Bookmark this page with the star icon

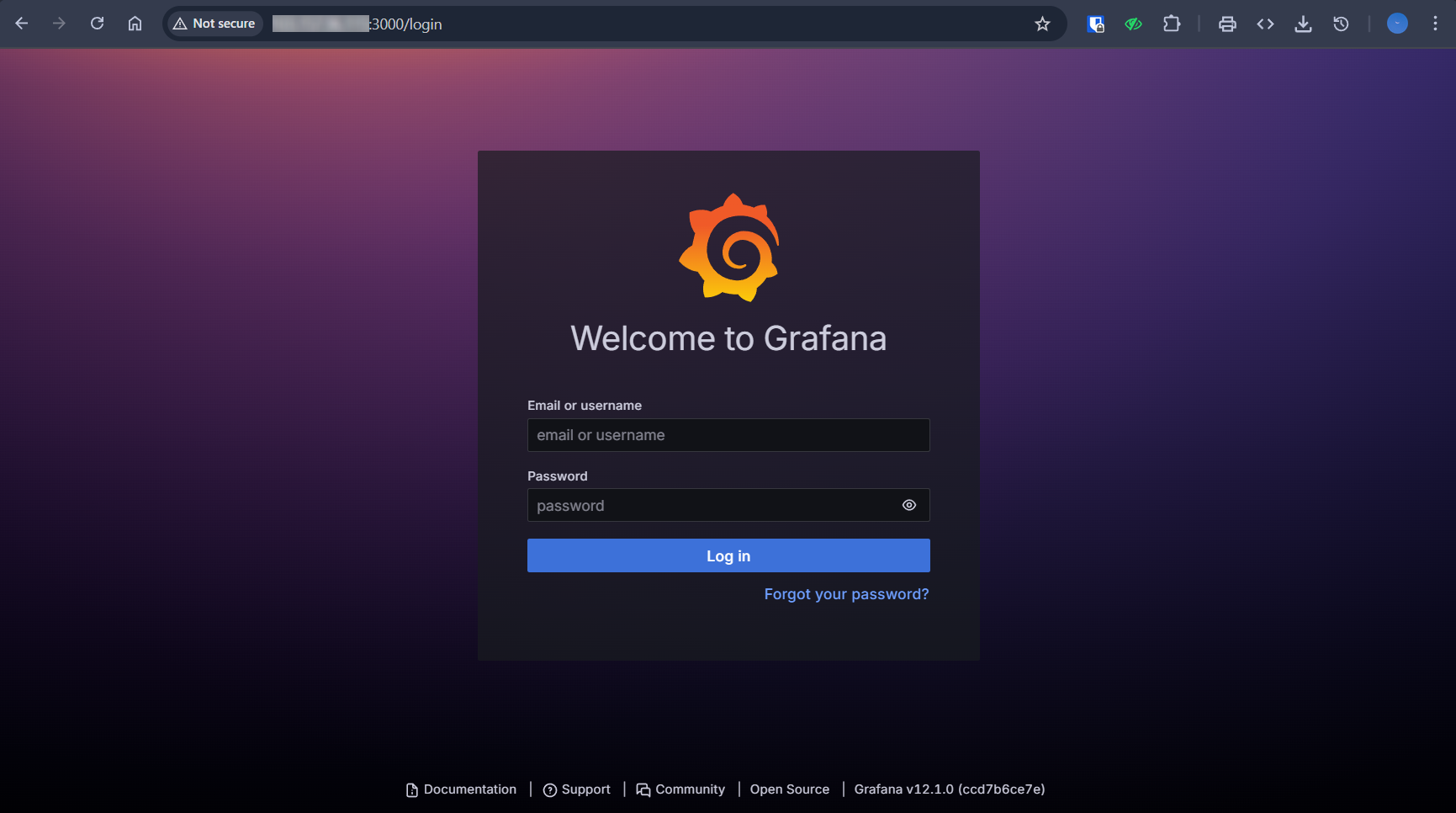coord(1042,24)
